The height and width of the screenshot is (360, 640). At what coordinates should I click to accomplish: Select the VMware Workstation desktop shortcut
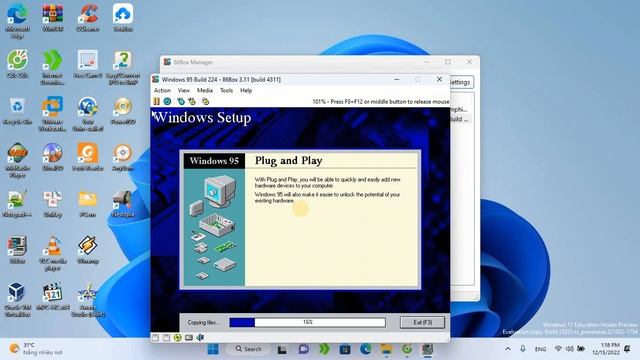(53, 113)
